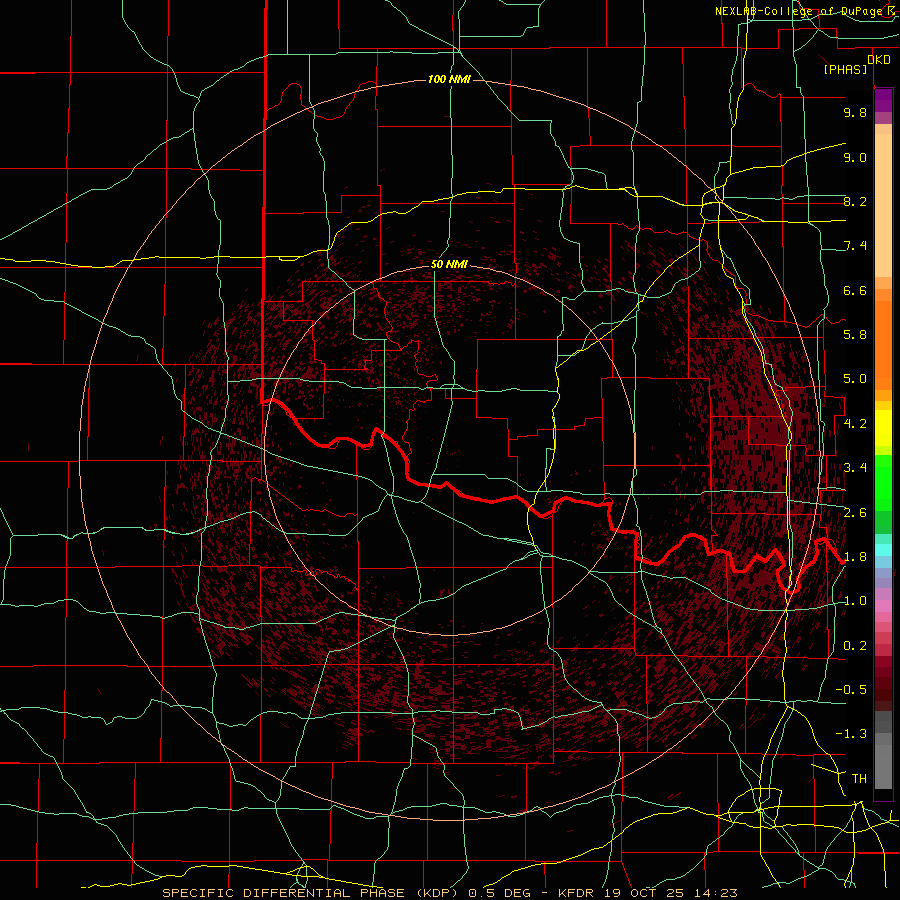Image resolution: width=900 pixels, height=900 pixels.
Task: Click the -1.3 scale value
Action: (x=851, y=734)
